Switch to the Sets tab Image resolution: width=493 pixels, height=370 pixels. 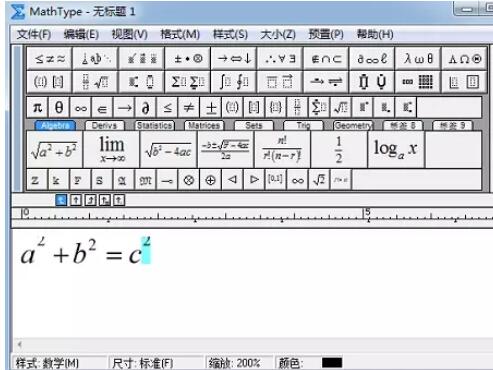[x=254, y=125]
